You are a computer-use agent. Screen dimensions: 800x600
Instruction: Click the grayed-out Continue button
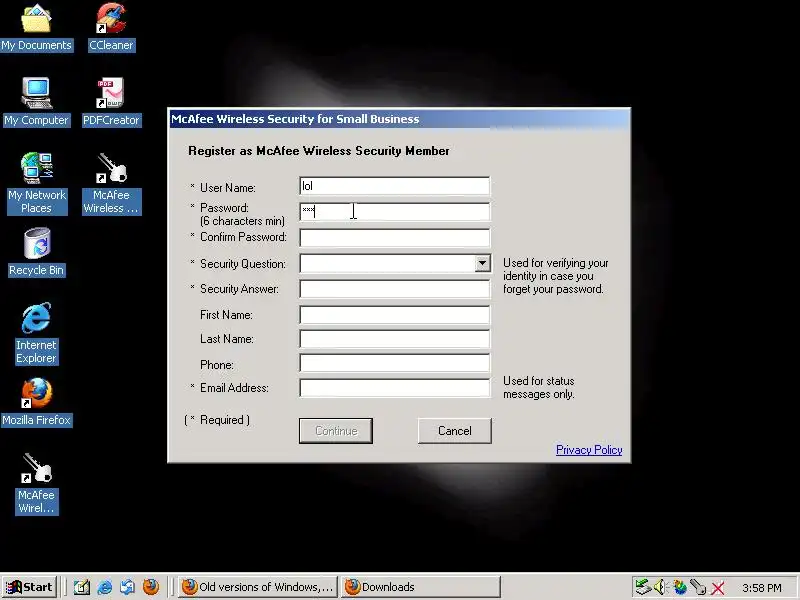point(336,431)
